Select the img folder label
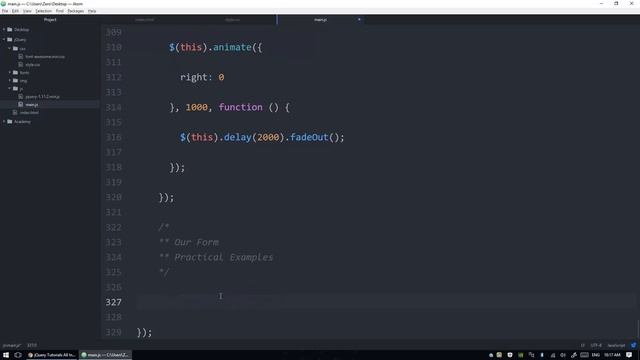640x360 pixels. point(23,81)
